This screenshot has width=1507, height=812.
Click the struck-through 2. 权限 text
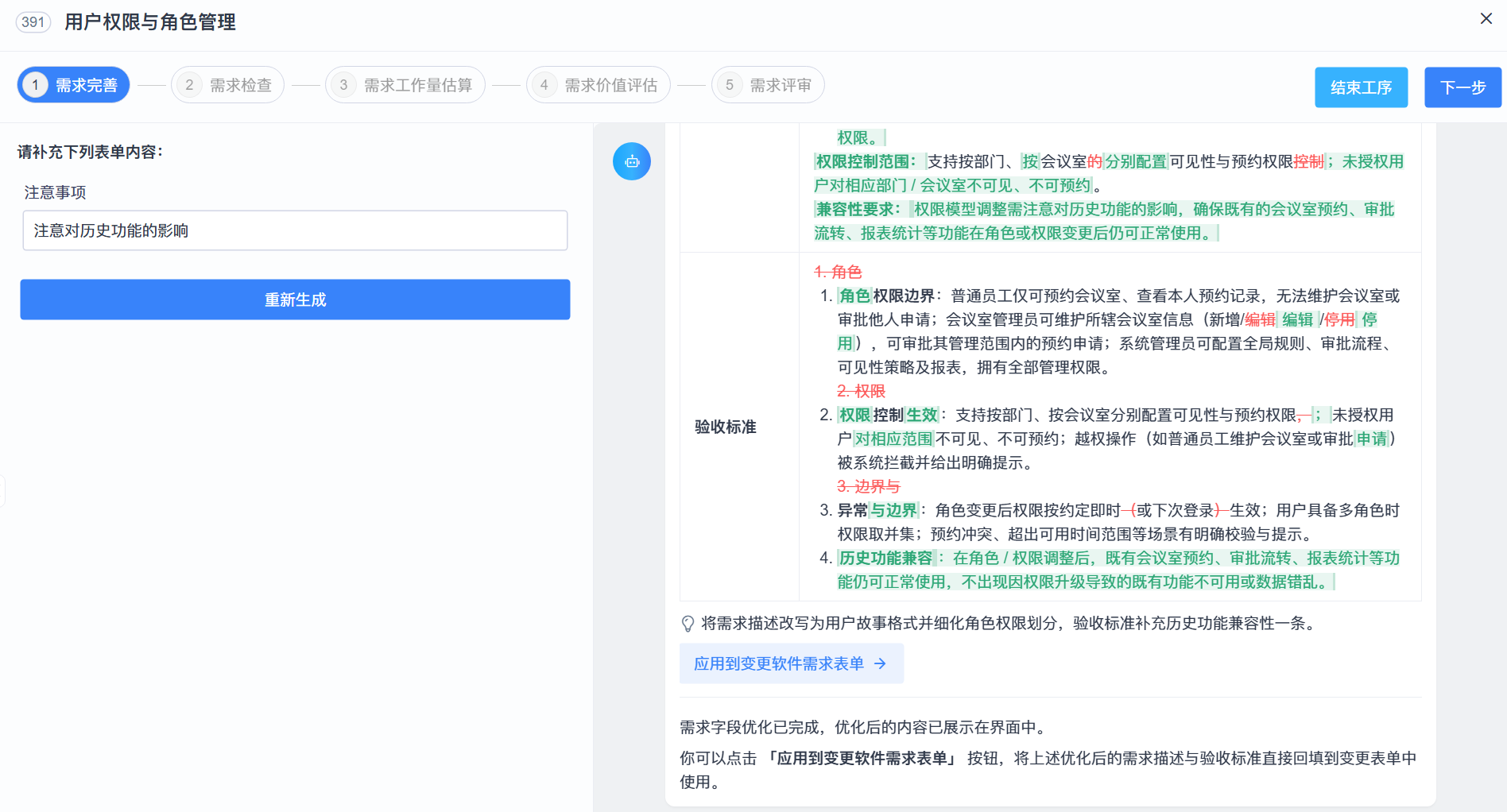(x=861, y=392)
